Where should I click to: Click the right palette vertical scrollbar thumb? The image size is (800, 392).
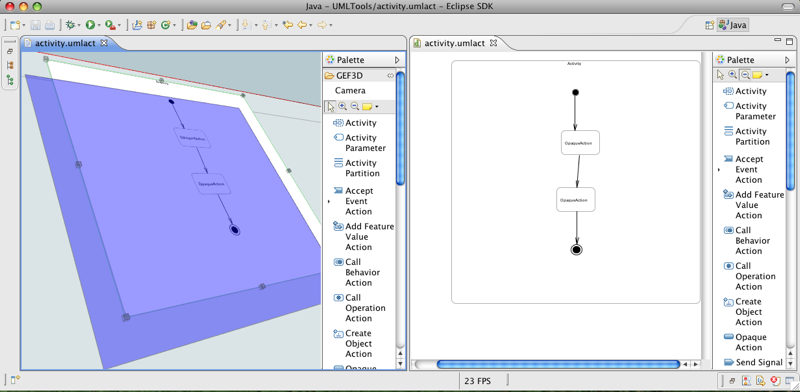[790, 131]
